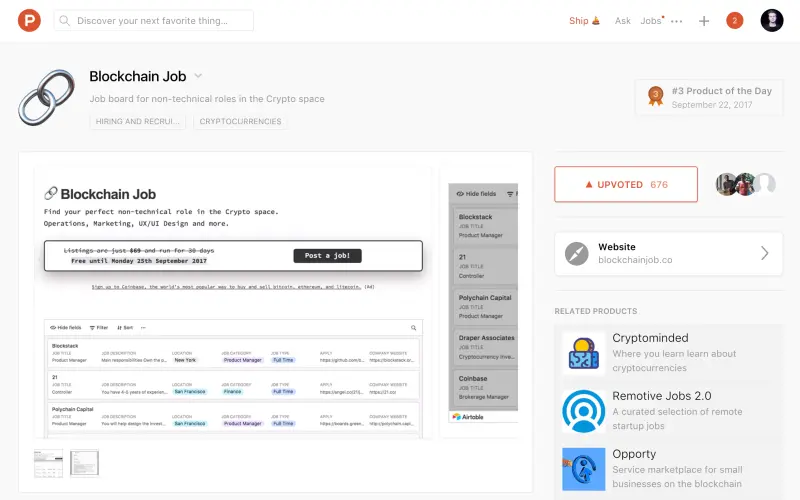Click the Remotive Jobs icon

pos(584,411)
